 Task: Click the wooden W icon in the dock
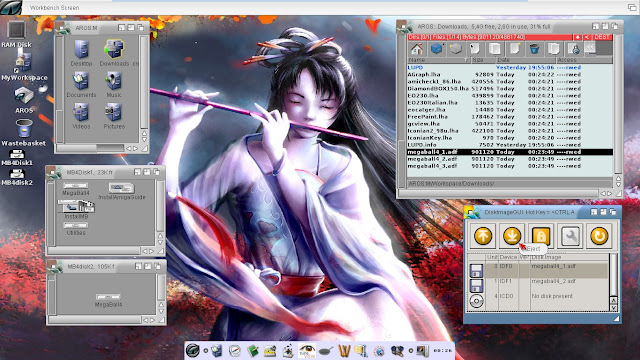[x=344, y=351]
